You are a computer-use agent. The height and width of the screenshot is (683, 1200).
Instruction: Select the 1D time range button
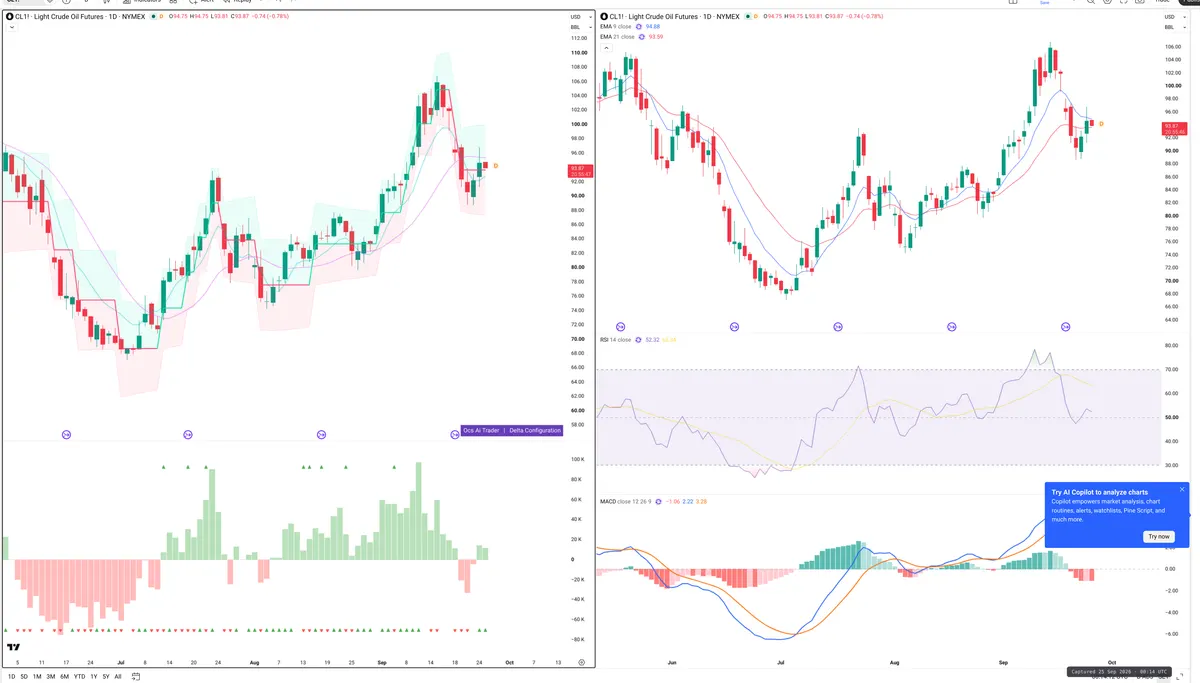coord(12,676)
